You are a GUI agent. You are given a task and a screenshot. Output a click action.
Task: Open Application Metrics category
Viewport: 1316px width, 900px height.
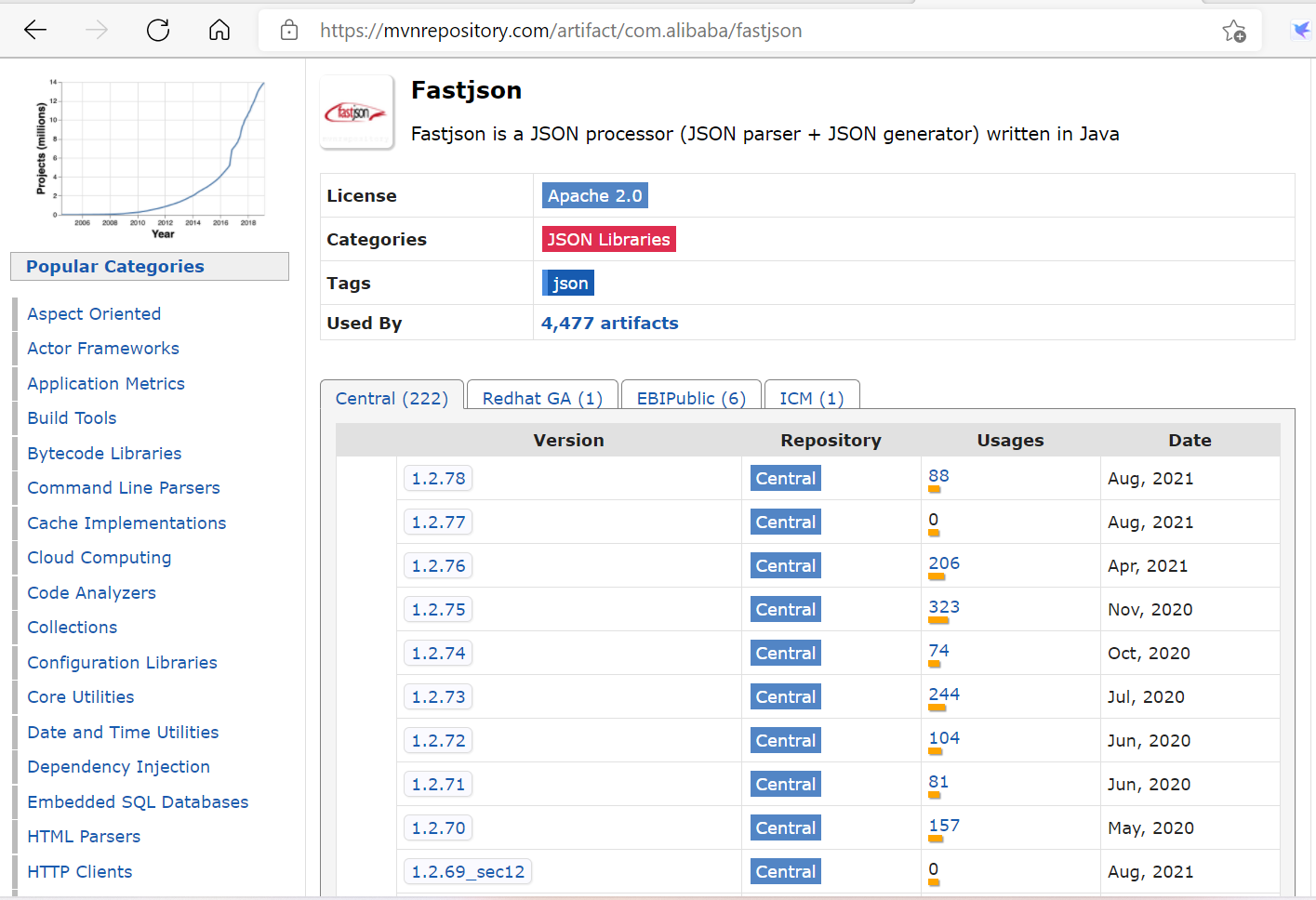pos(106,383)
